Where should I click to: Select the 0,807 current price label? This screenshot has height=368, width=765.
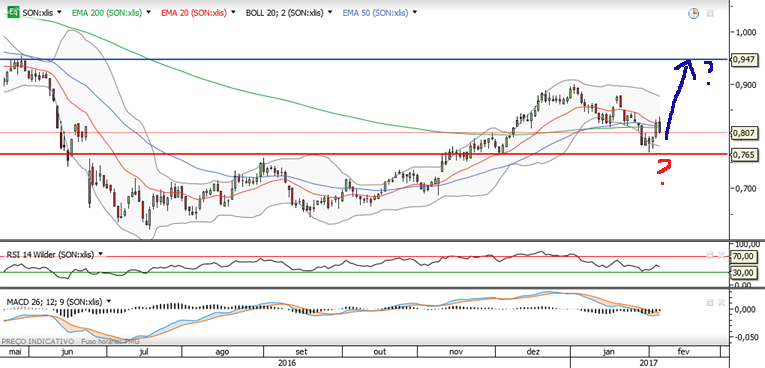point(744,132)
